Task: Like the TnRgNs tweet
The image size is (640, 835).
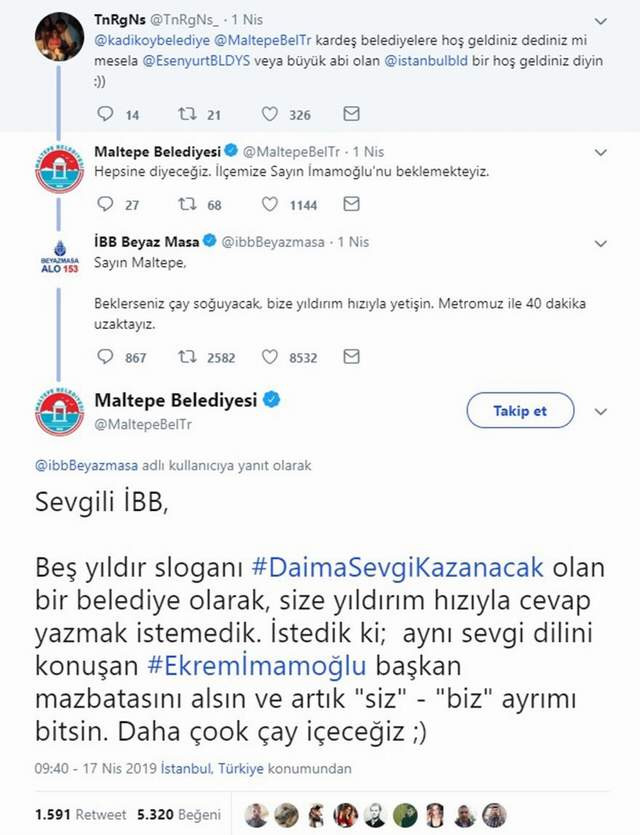Action: [270, 115]
